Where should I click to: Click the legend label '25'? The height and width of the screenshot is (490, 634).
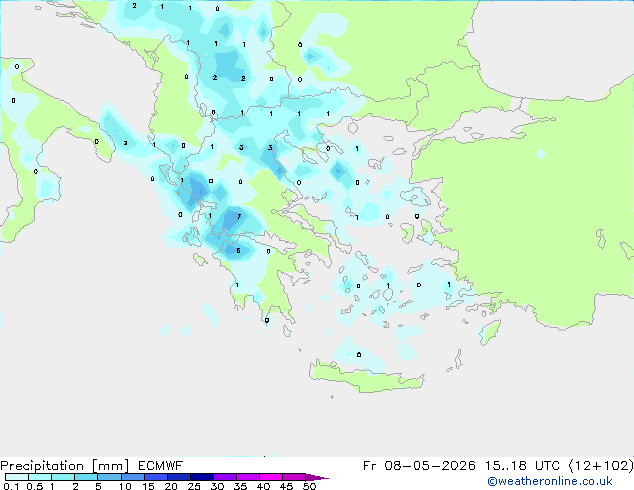(194, 486)
